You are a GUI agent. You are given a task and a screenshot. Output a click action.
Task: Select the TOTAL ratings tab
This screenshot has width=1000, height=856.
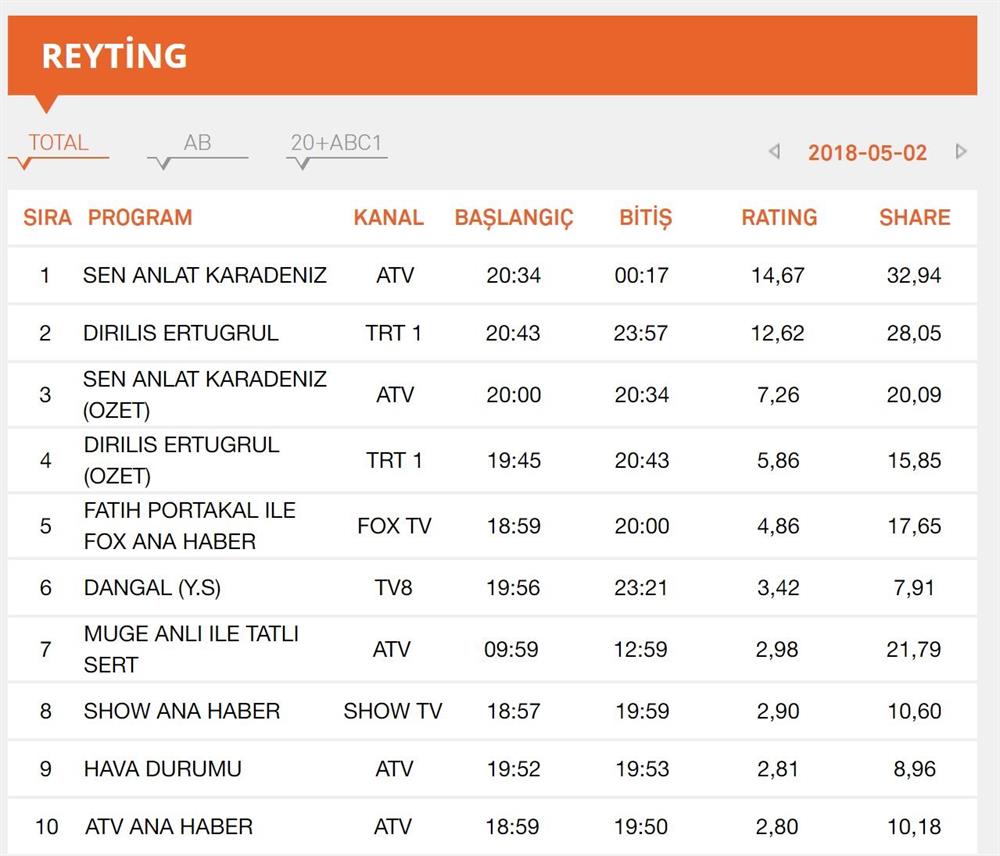pos(58,143)
